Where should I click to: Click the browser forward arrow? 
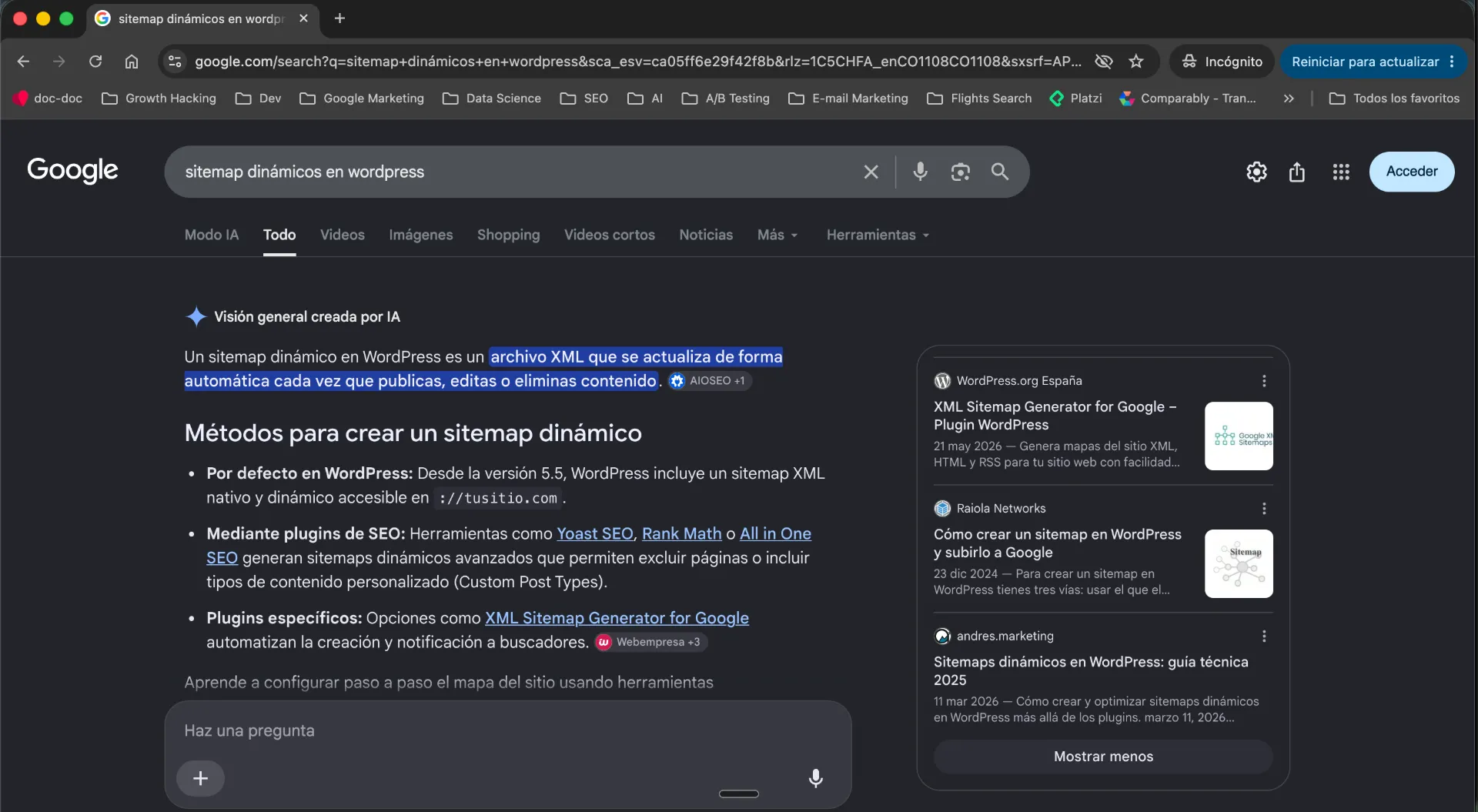pos(59,62)
